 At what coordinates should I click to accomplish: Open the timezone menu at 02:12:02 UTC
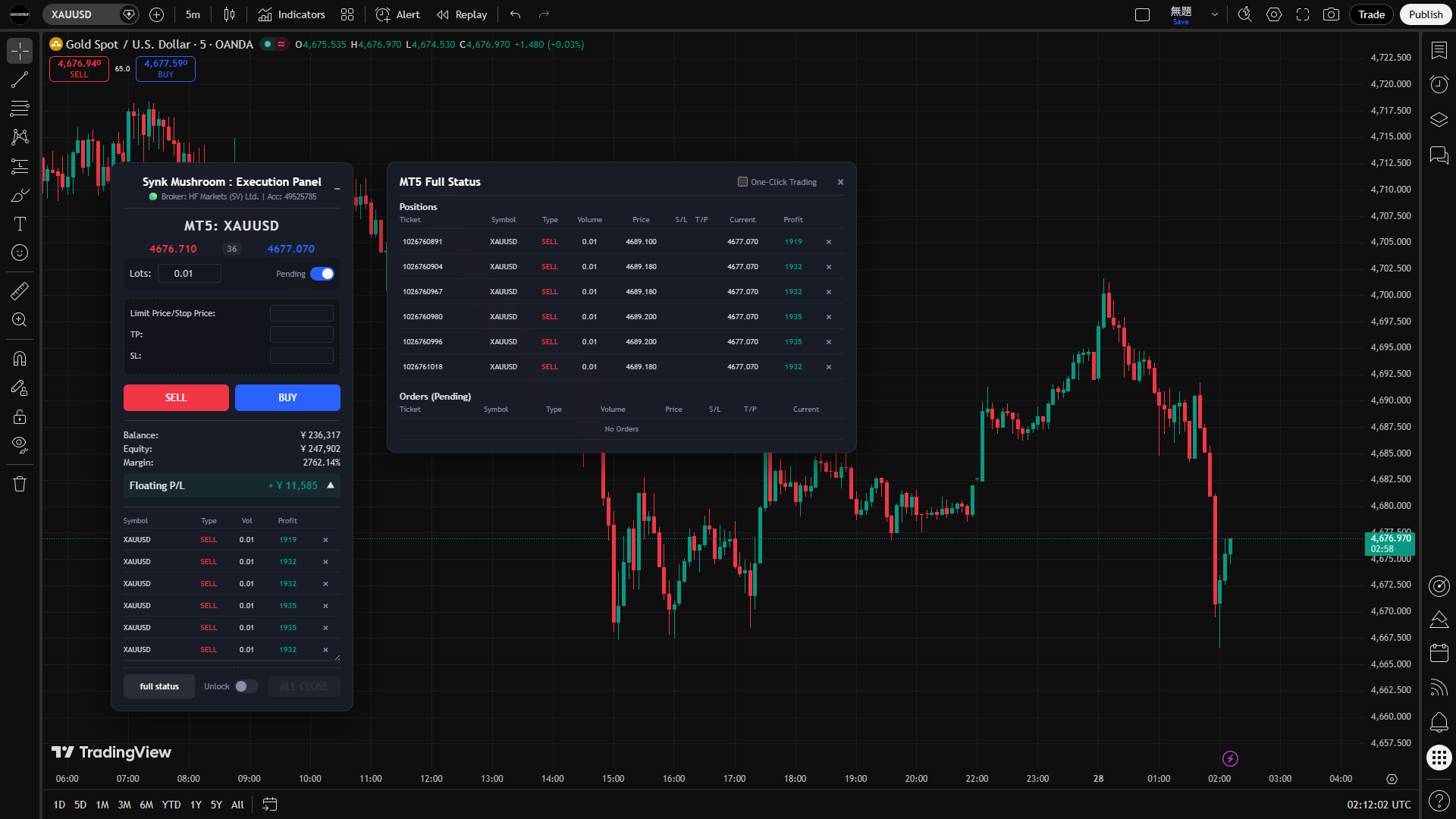pyautogui.click(x=1379, y=805)
